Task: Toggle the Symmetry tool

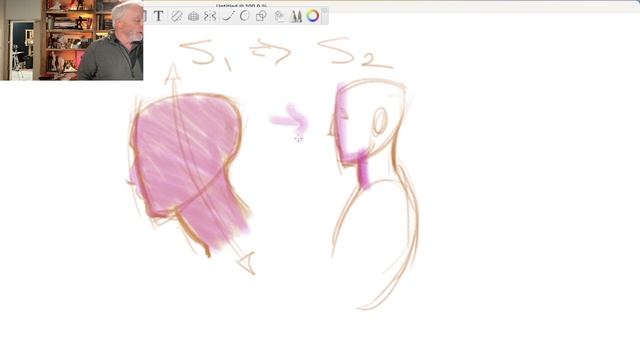Action: click(x=210, y=16)
